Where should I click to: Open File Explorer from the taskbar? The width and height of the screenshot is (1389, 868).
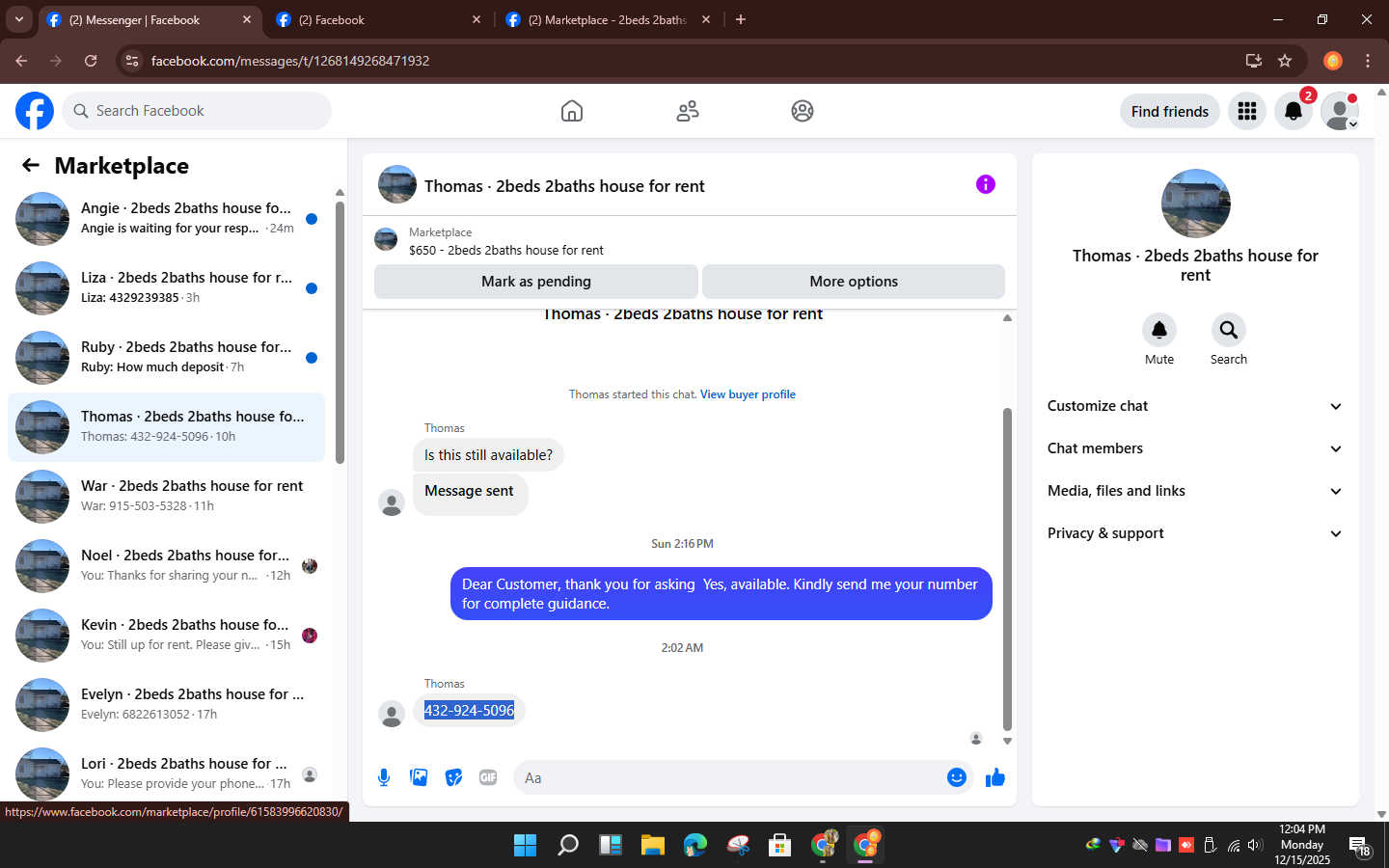653,845
